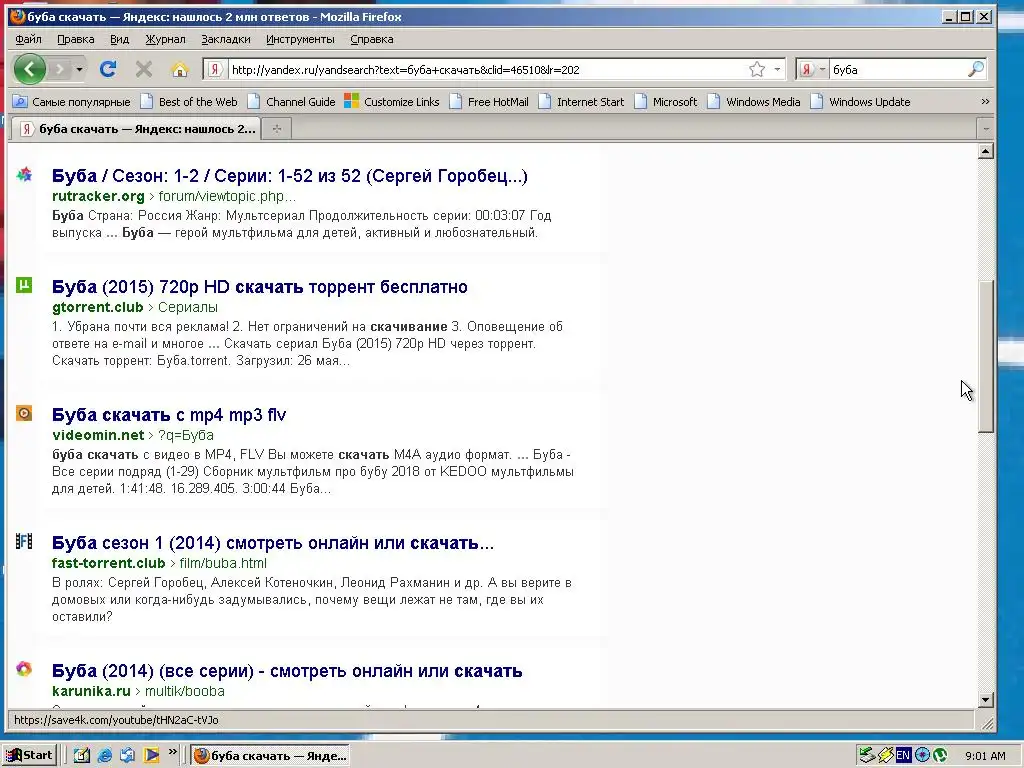Select the буба скачать — Яндекс tab

pyautogui.click(x=137, y=129)
